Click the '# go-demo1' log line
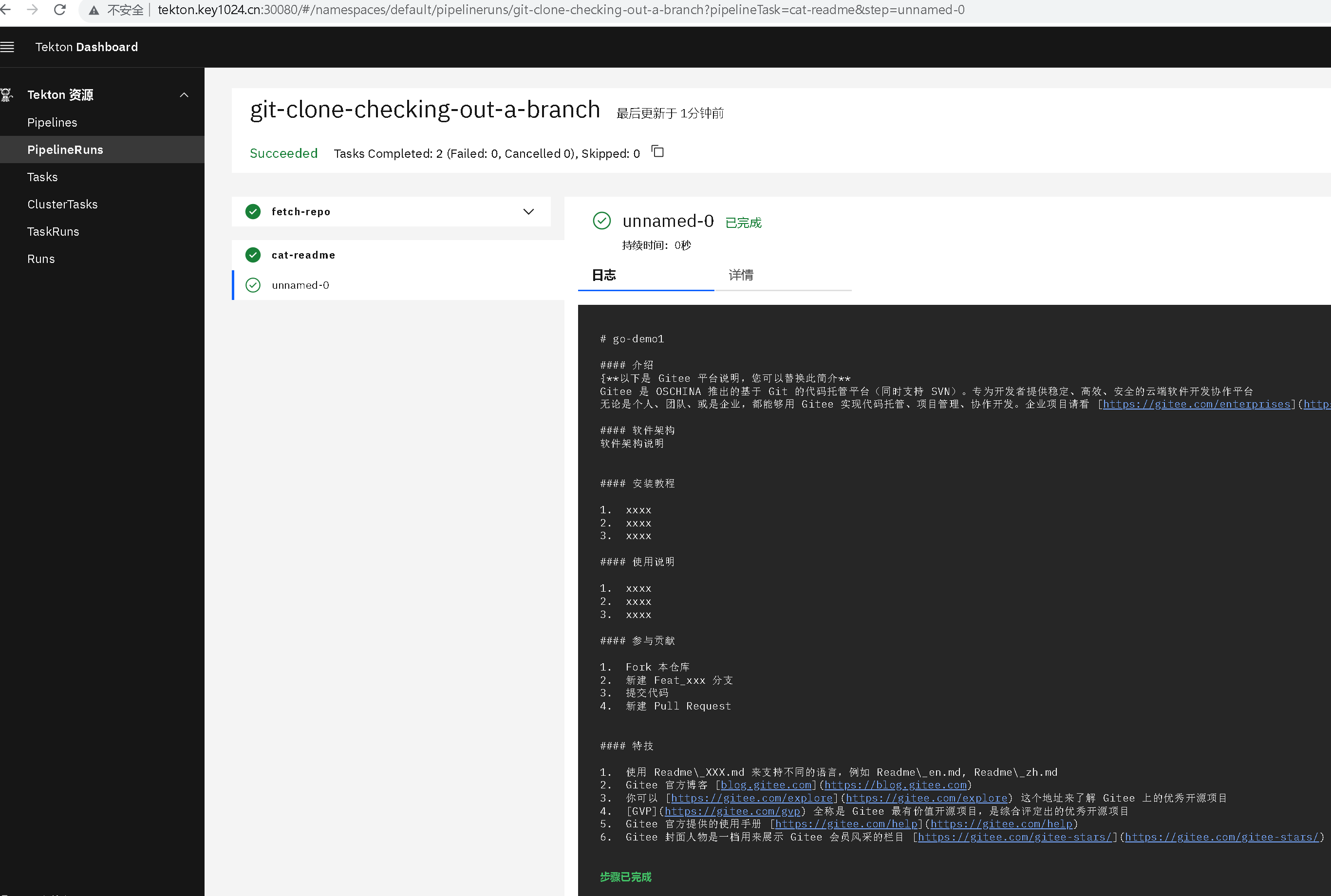 coord(632,339)
